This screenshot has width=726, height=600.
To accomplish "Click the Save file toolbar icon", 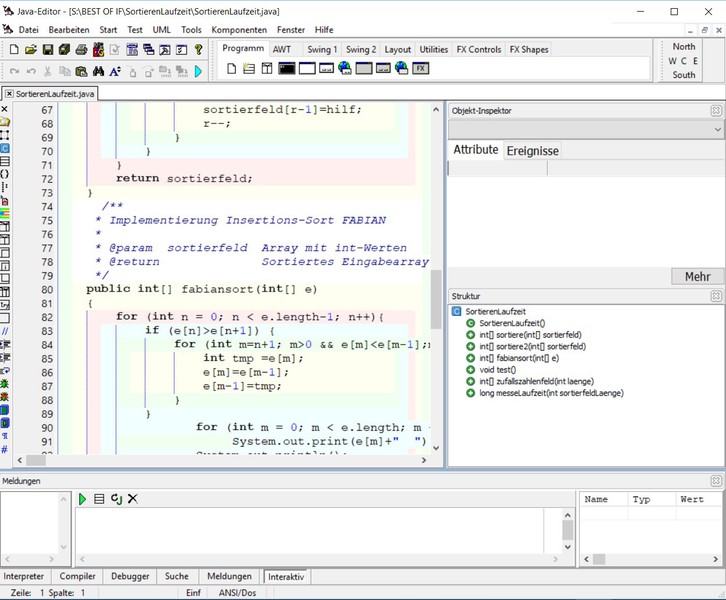I will (46, 50).
